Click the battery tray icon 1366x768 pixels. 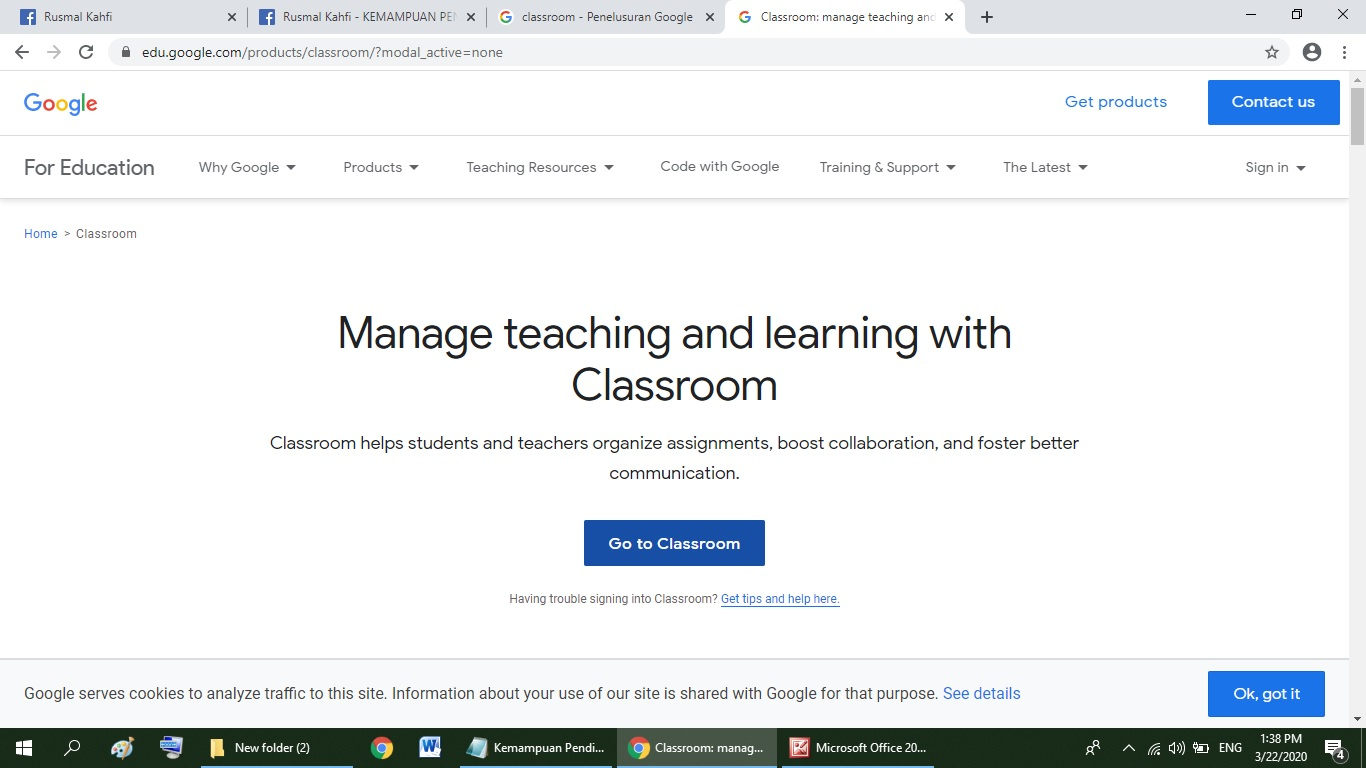tap(1202, 747)
